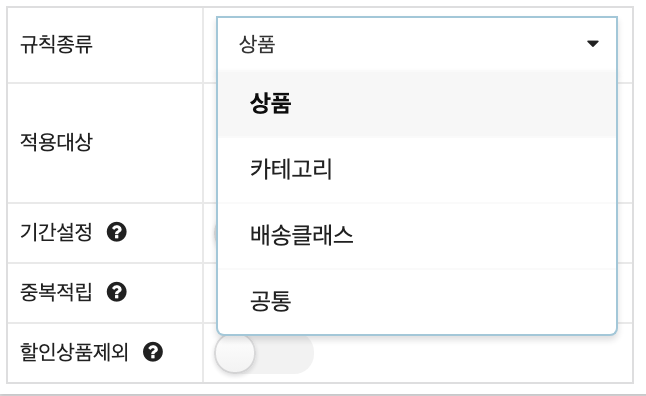Open the 할인상품제외 question mark tooltip icon
This screenshot has width=646, height=396.
pos(153,352)
